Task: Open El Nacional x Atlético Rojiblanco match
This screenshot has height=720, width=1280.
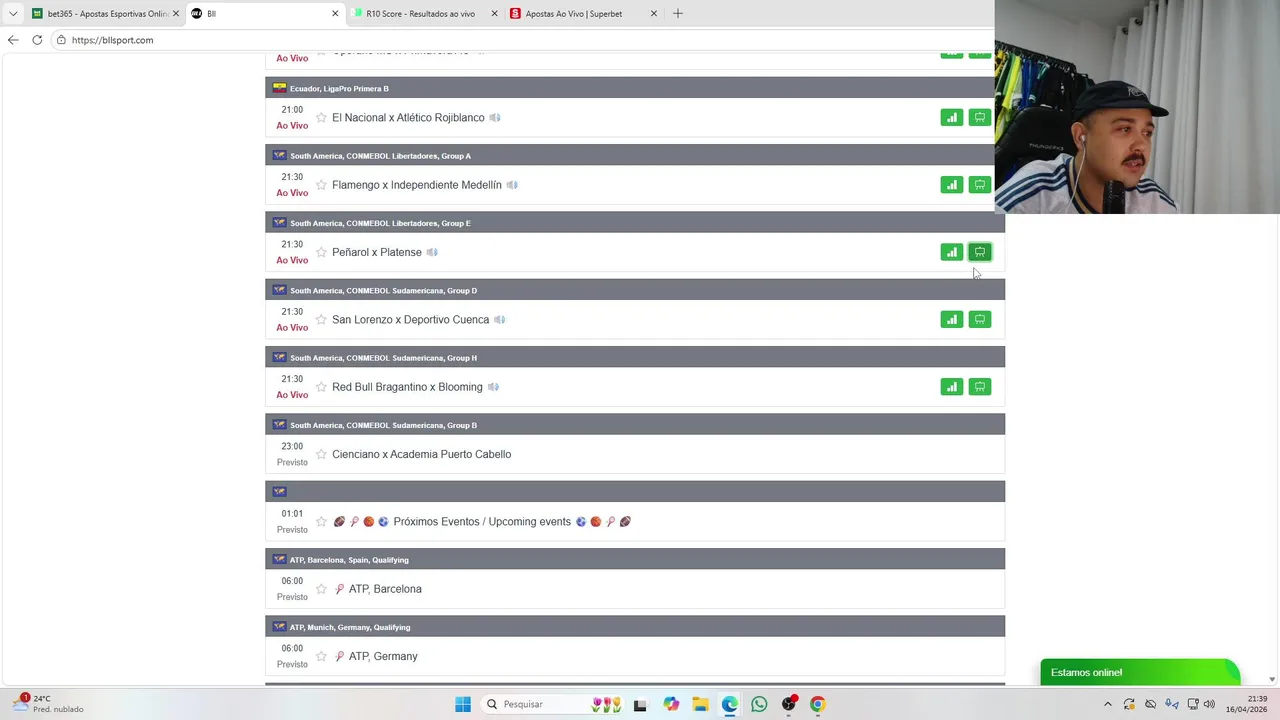Action: click(408, 118)
